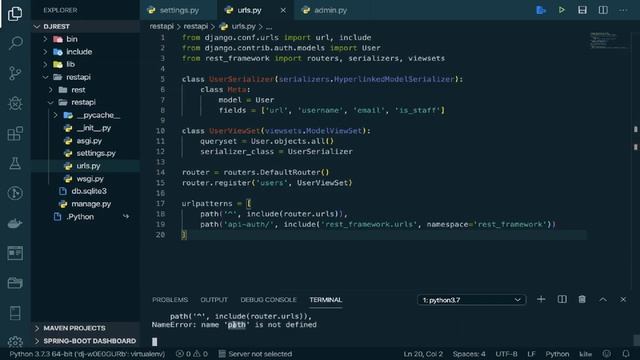Click the restapi breadcrumb segment first
Viewport: 640px width, 360px height.
pyautogui.click(x=162, y=27)
